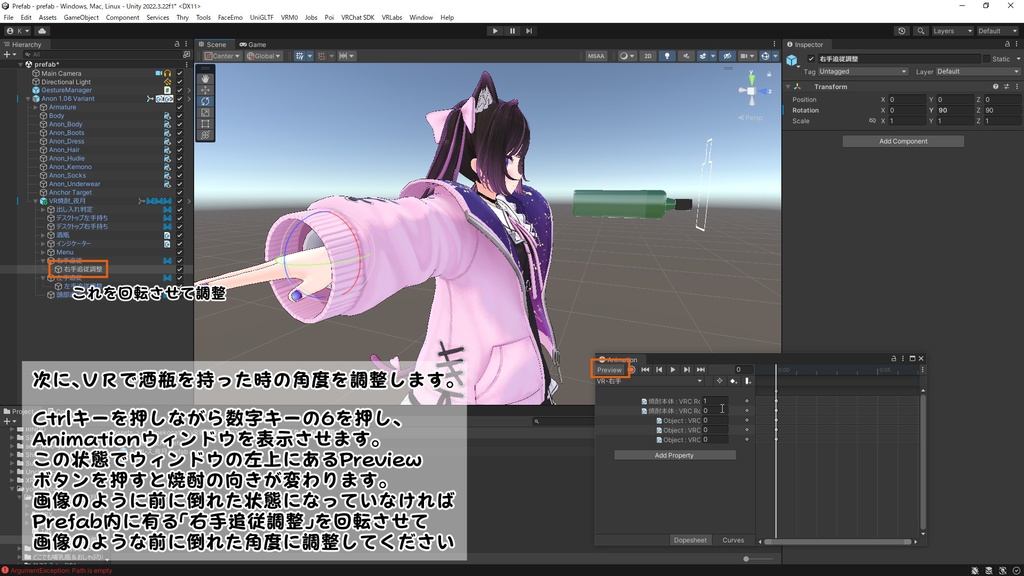
Task: Open the Layers dropdown in top toolbar
Action: (952, 31)
